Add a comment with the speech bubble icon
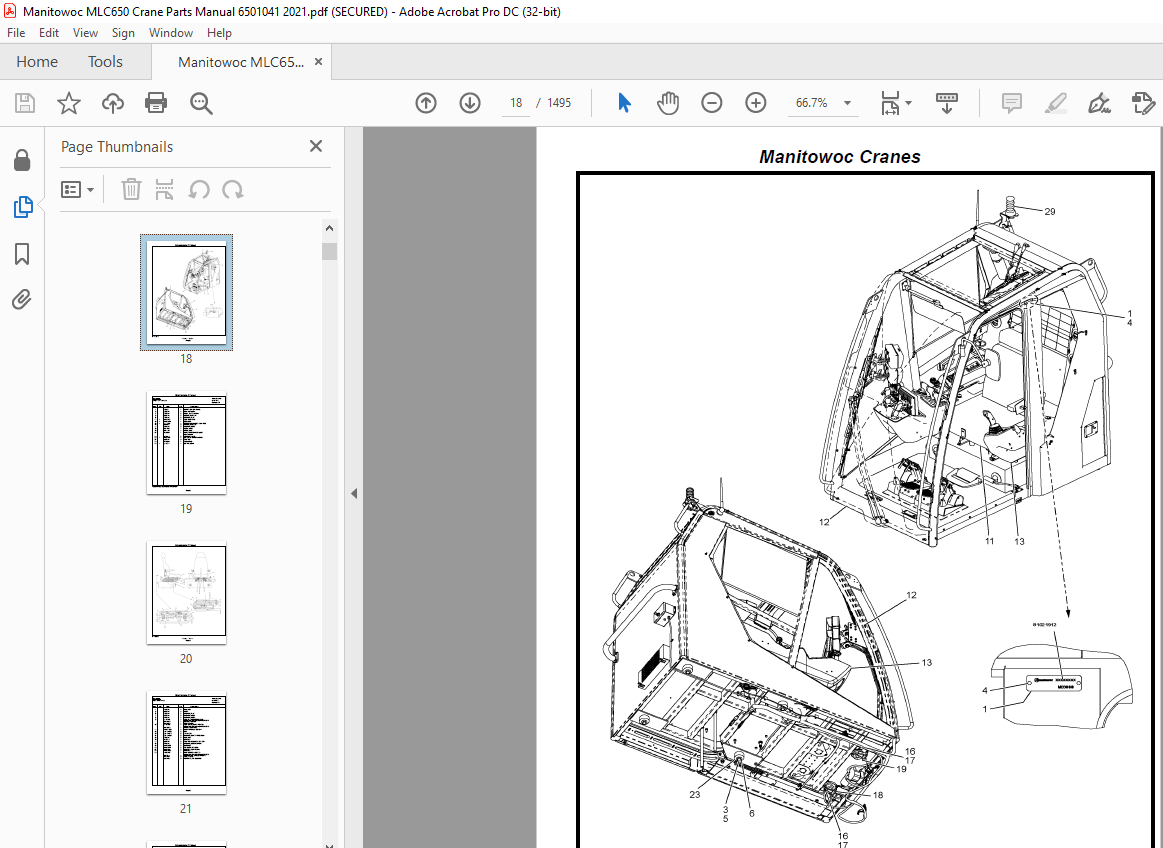 click(x=1012, y=103)
